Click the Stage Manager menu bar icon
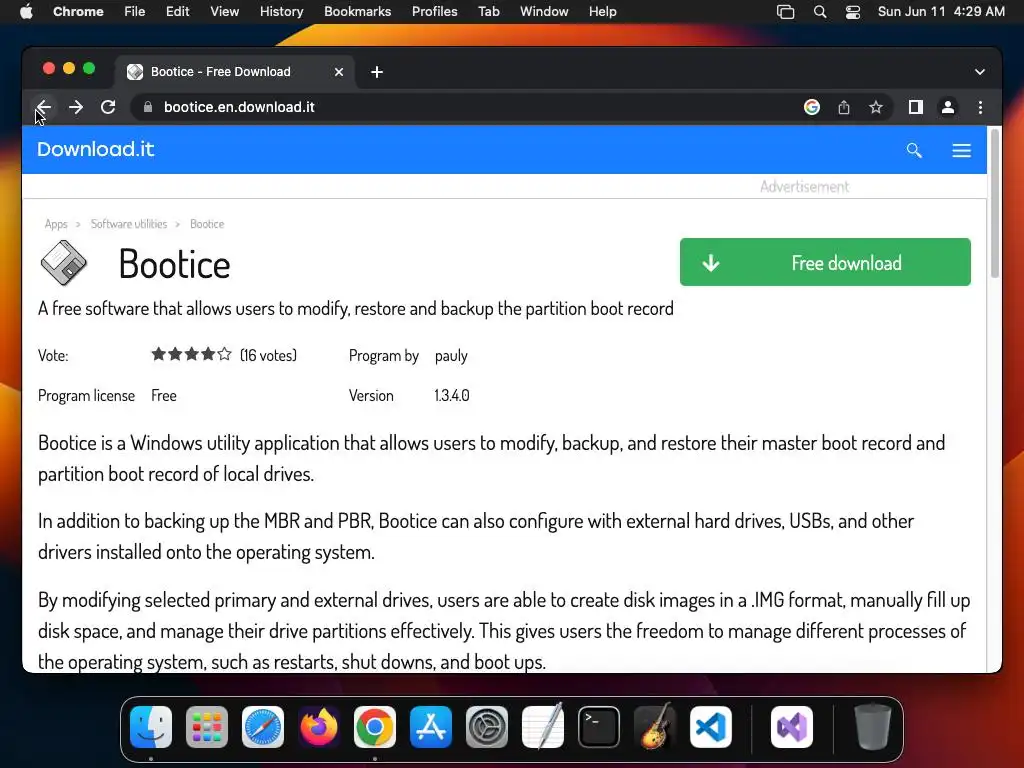The image size is (1024, 768). [786, 12]
